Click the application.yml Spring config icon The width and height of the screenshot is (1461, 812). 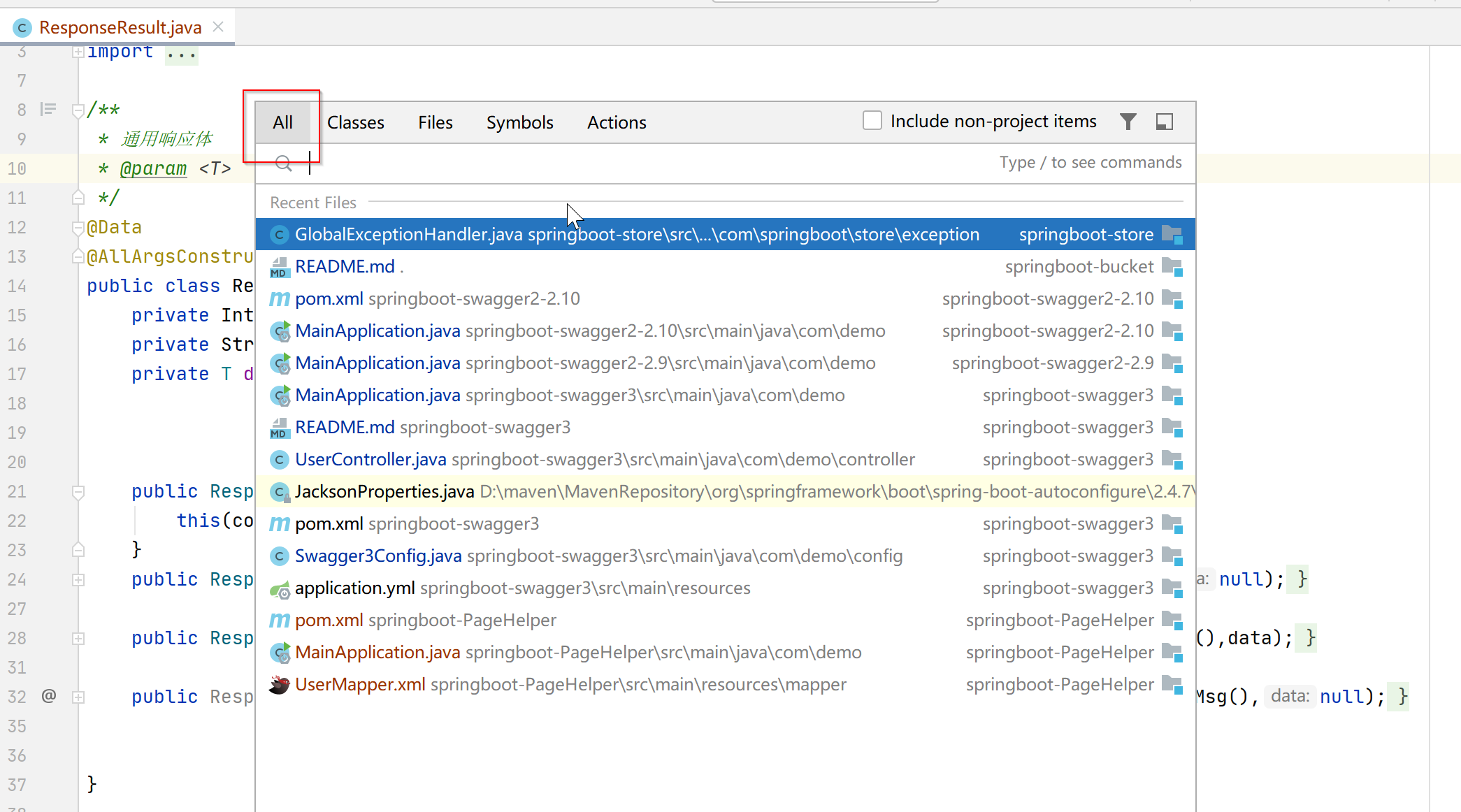click(280, 589)
